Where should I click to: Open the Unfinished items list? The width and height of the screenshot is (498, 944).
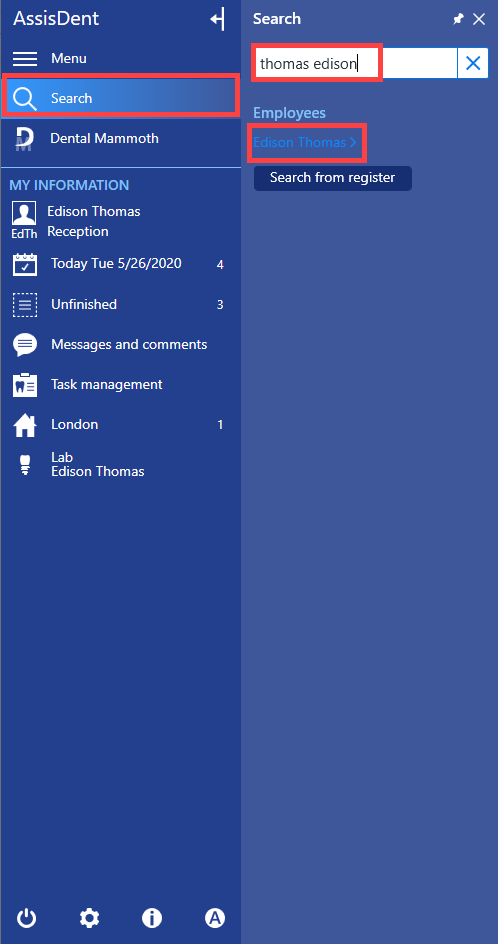point(120,305)
